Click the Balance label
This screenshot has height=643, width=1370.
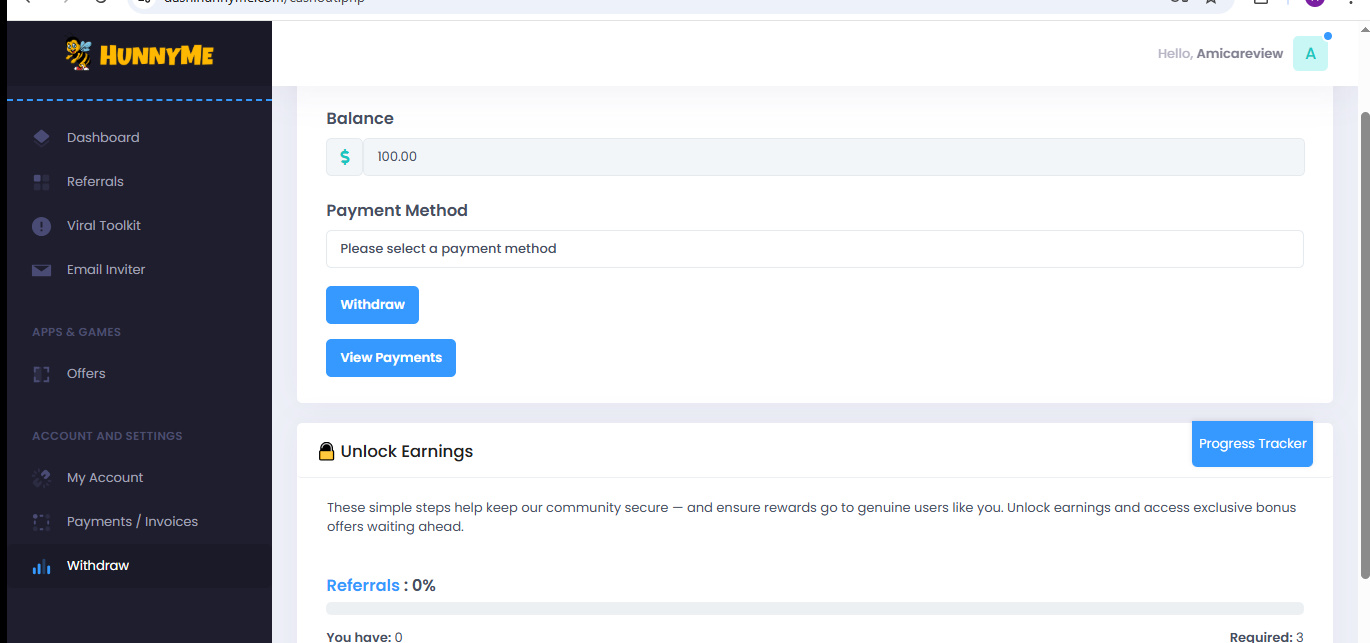(360, 118)
